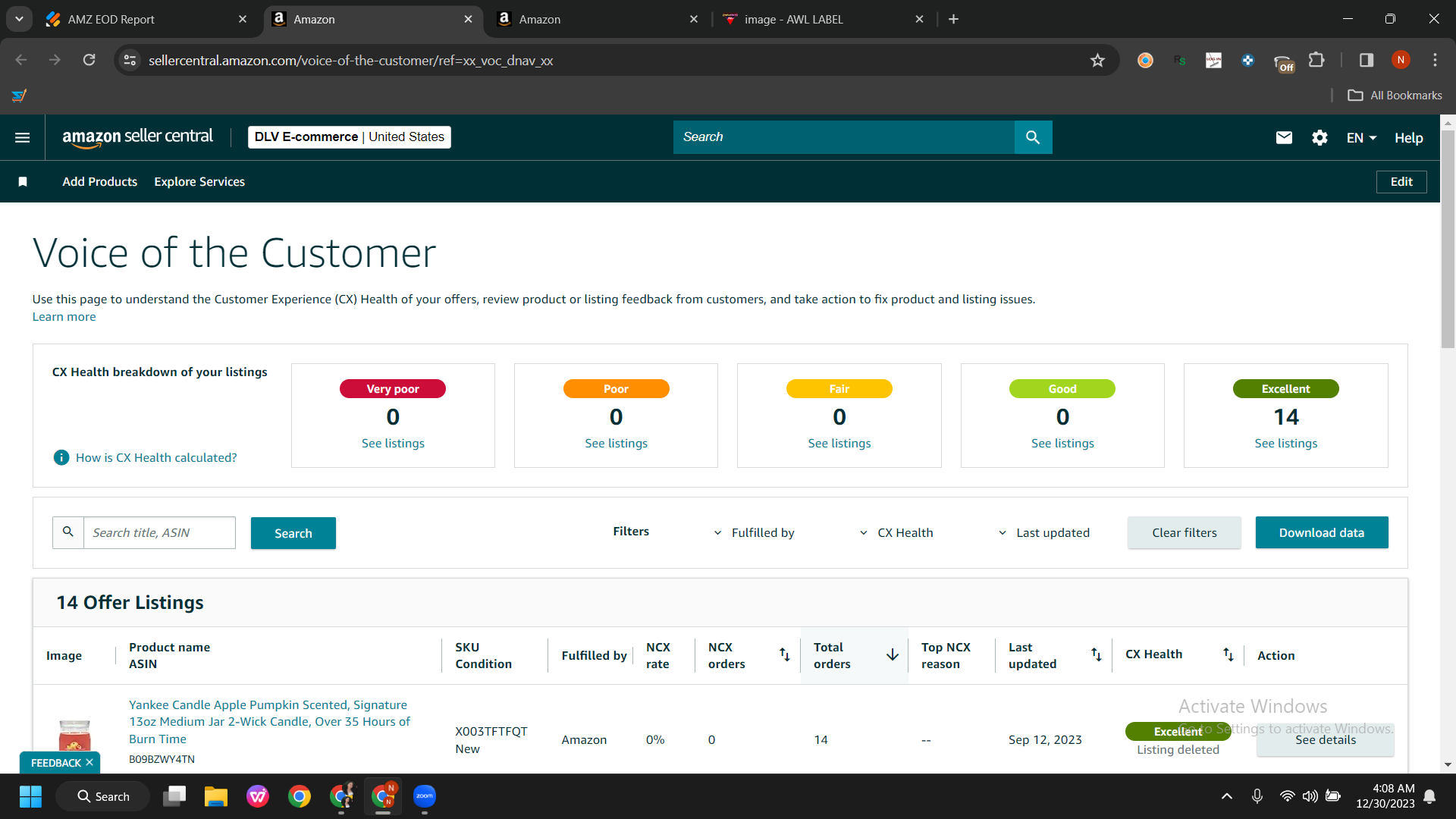Click See details for Yankee Candle listing

[1326, 740]
